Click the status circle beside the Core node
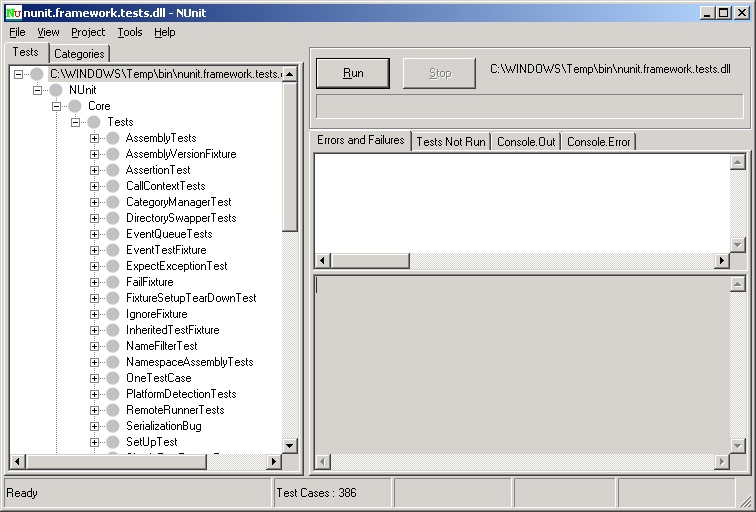The image size is (756, 512). click(x=75, y=106)
